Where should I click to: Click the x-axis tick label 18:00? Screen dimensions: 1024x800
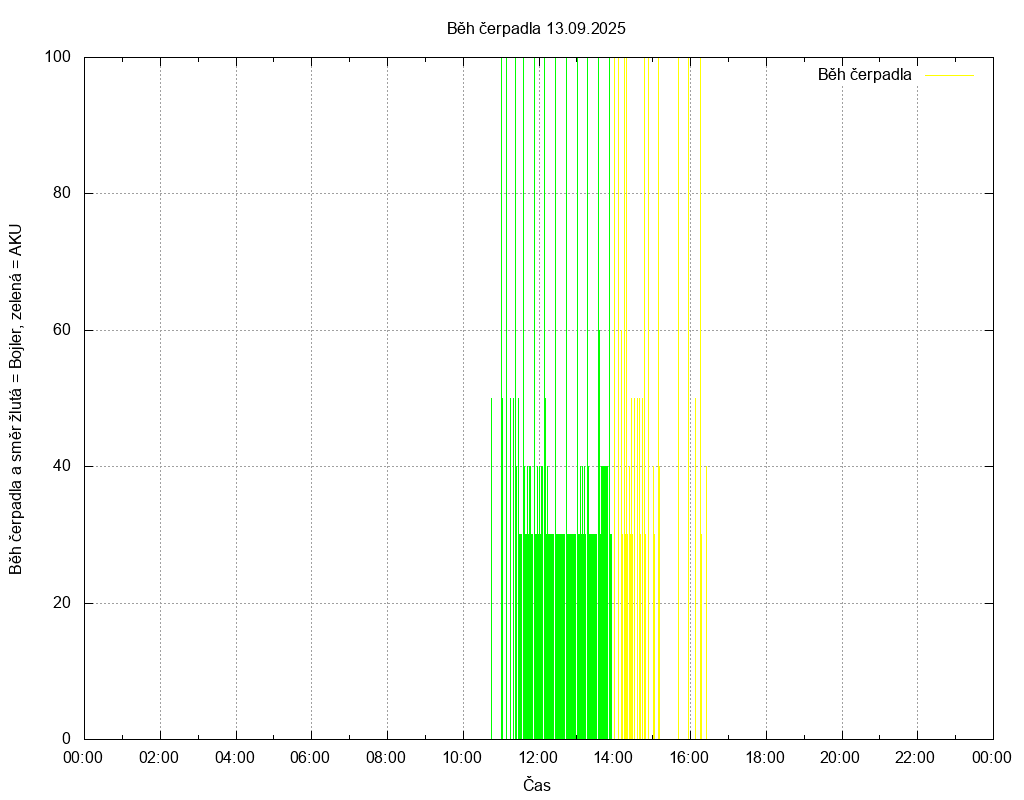pos(765,758)
